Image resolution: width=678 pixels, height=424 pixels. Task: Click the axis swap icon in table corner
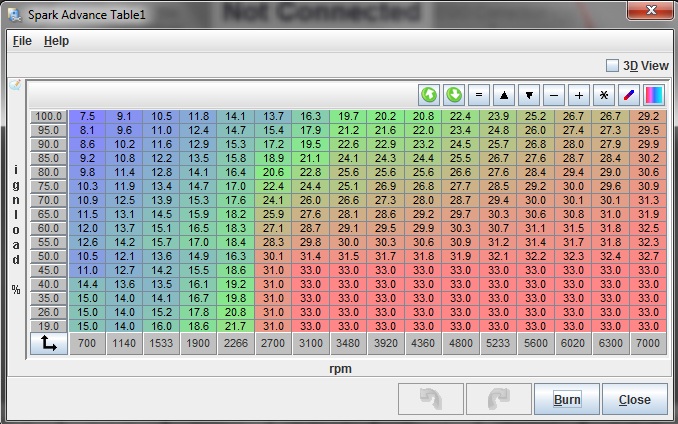(x=47, y=343)
